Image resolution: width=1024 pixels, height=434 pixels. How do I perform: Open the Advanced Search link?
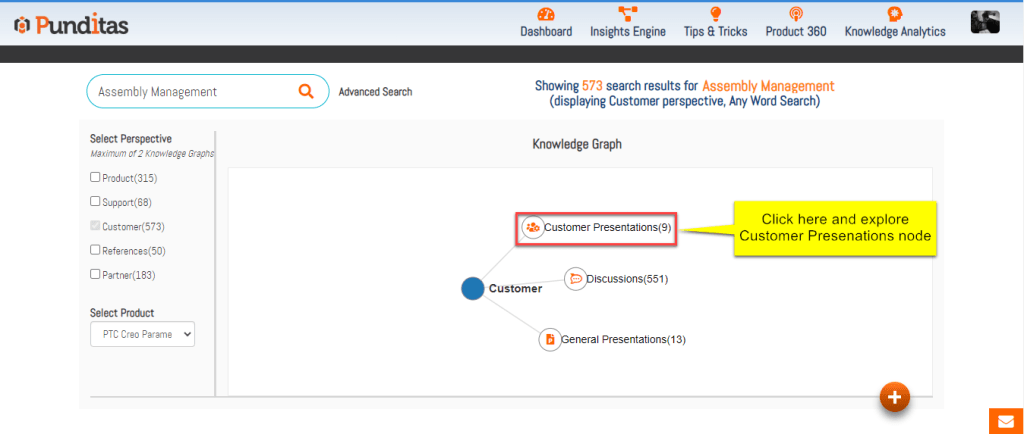tap(375, 92)
